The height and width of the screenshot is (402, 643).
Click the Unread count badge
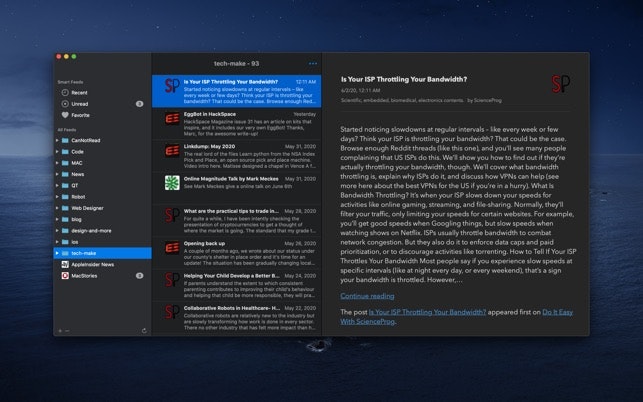[139, 104]
